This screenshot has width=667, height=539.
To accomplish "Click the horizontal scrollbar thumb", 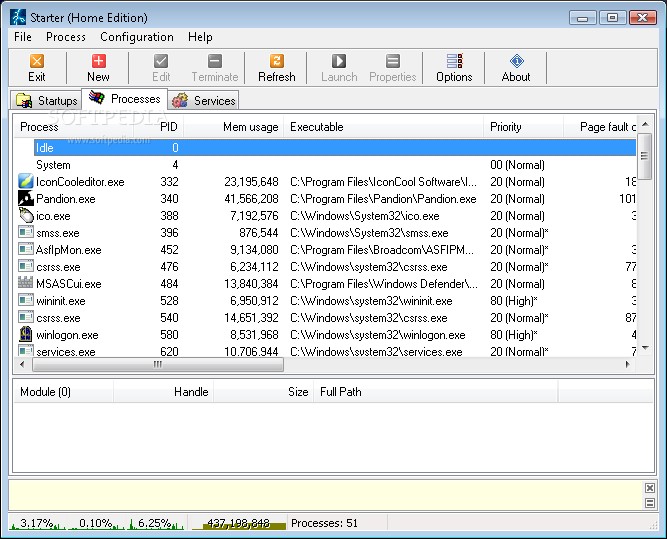I will 158,365.
